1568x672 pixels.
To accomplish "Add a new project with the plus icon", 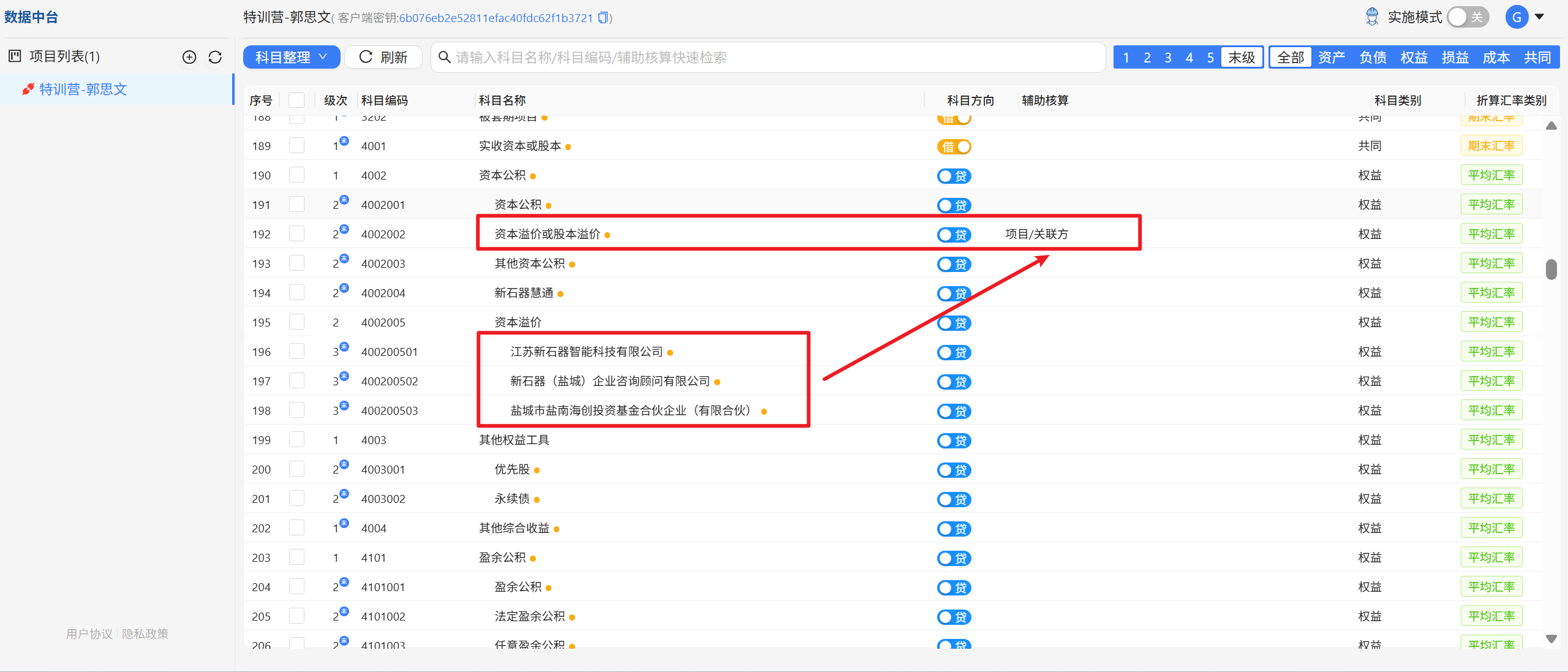I will [x=189, y=57].
